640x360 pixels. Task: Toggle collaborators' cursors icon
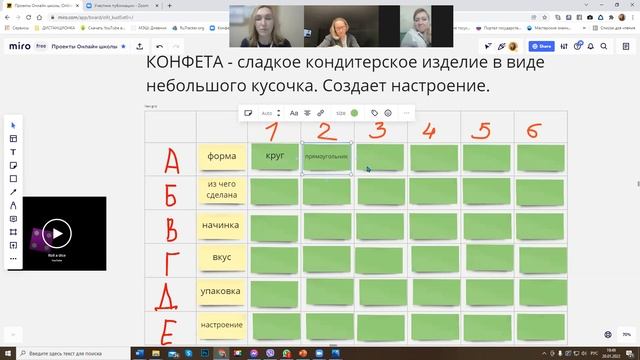click(488, 47)
